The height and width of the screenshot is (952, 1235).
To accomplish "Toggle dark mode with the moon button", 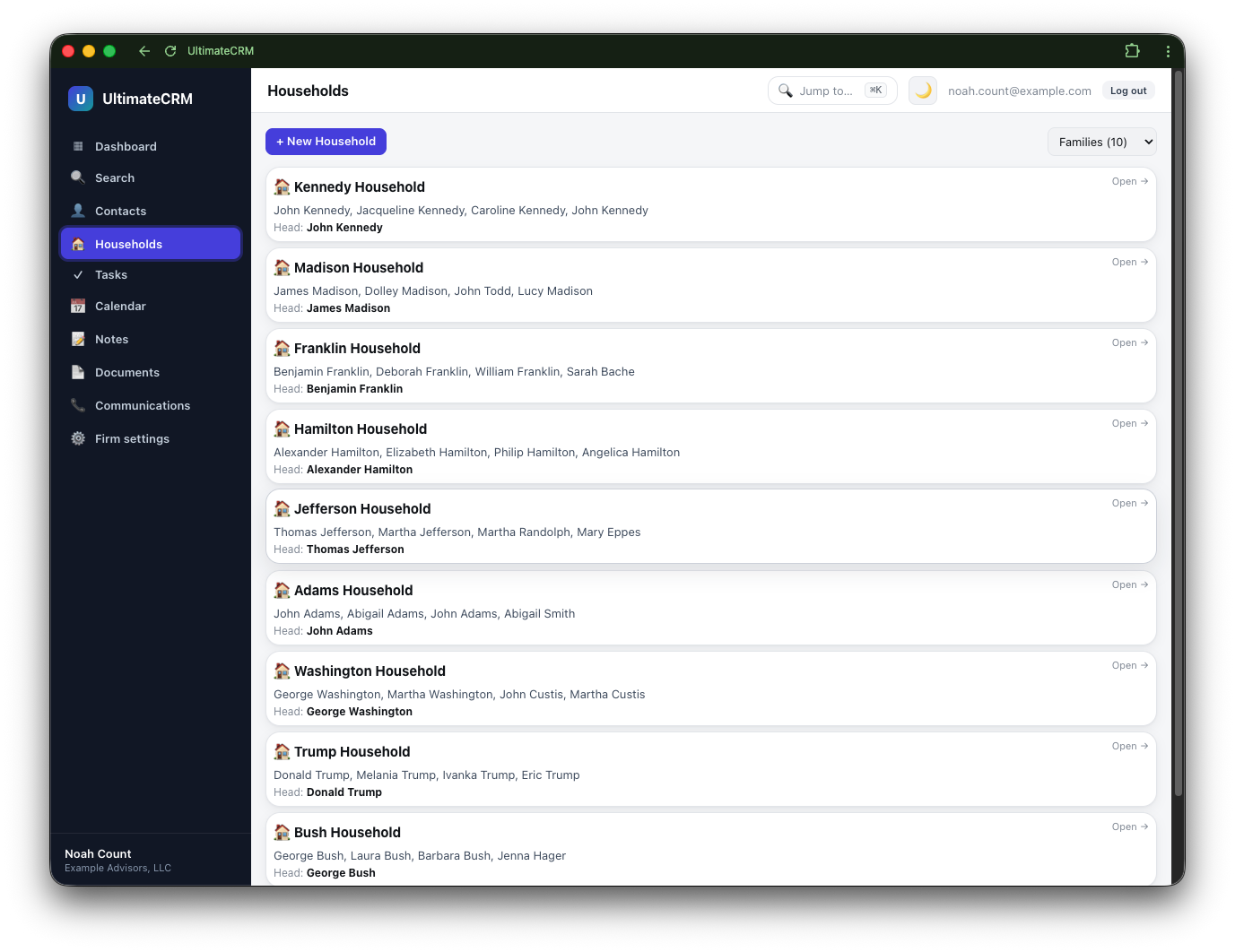I will (x=923, y=91).
